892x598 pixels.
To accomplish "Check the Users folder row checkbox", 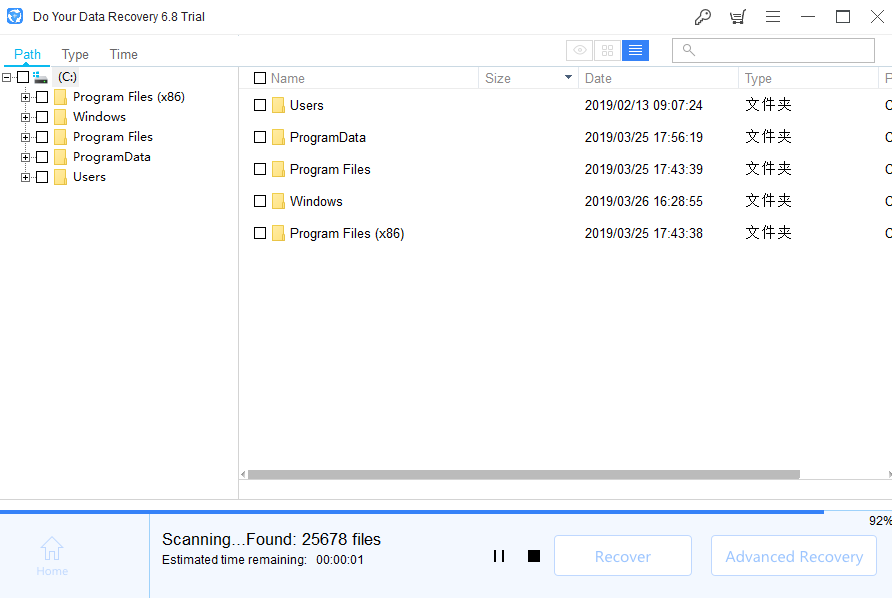I will click(260, 105).
